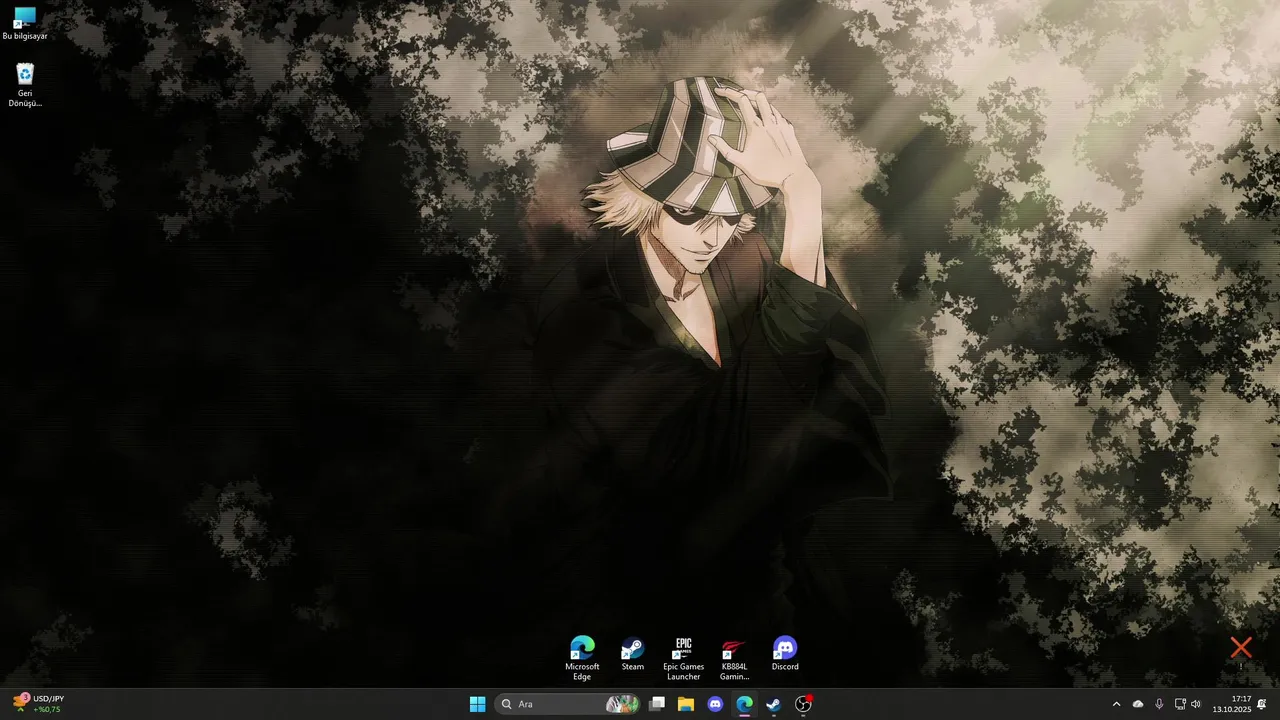1280x720 pixels.
Task: Open the notification bell in taskbar
Action: tap(1262, 704)
